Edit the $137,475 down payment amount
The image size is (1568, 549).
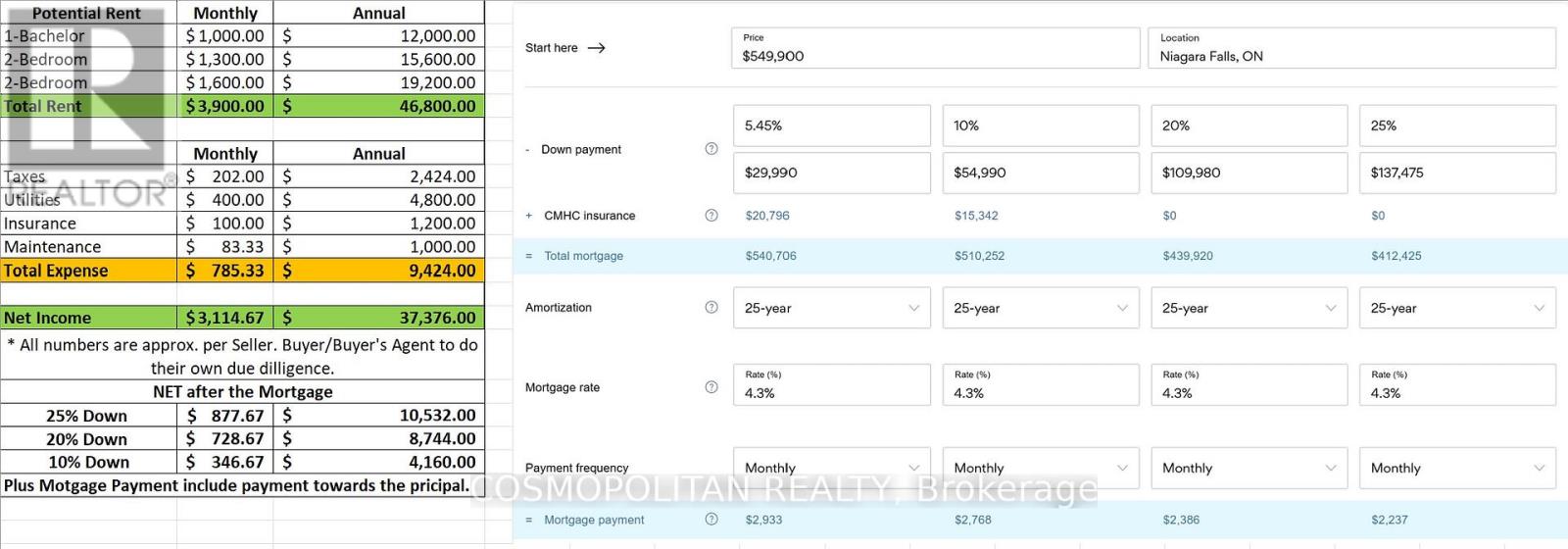pyautogui.click(x=1456, y=173)
